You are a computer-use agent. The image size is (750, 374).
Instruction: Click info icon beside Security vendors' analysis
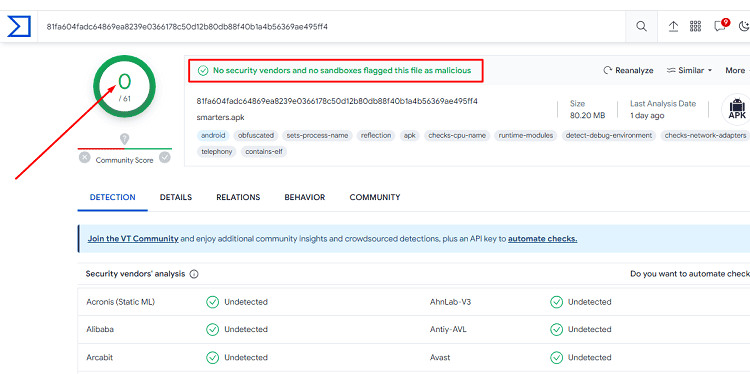pos(194,275)
